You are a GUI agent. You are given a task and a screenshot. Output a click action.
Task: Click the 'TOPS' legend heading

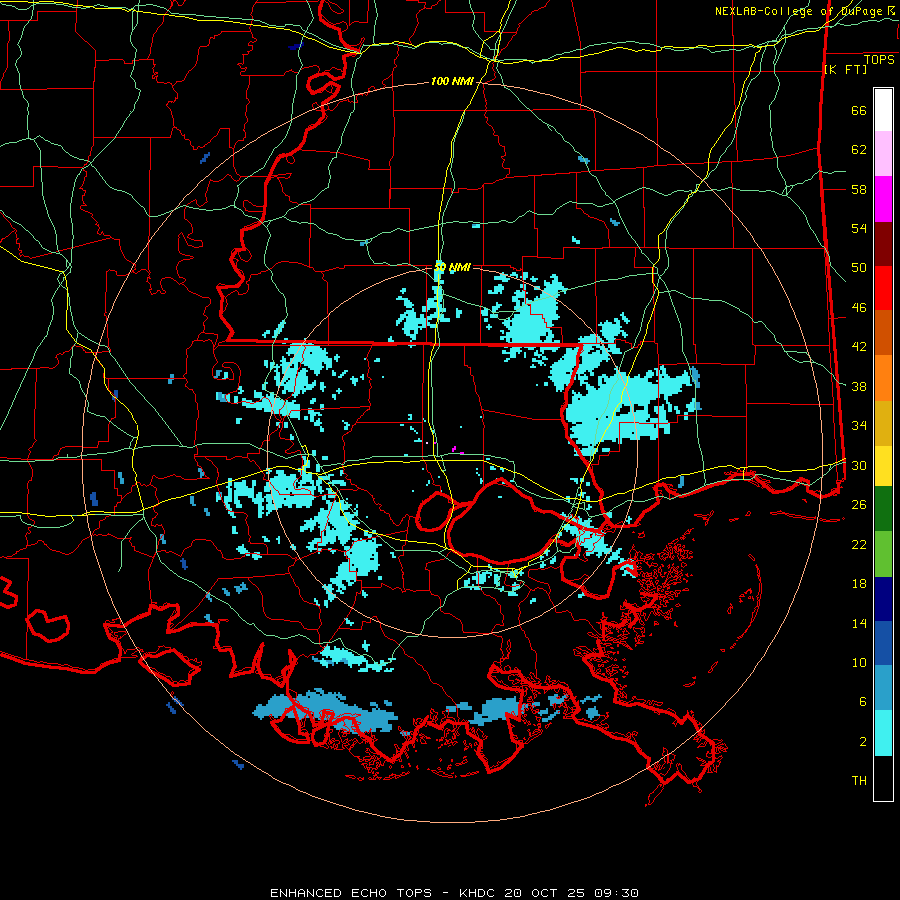point(879,60)
